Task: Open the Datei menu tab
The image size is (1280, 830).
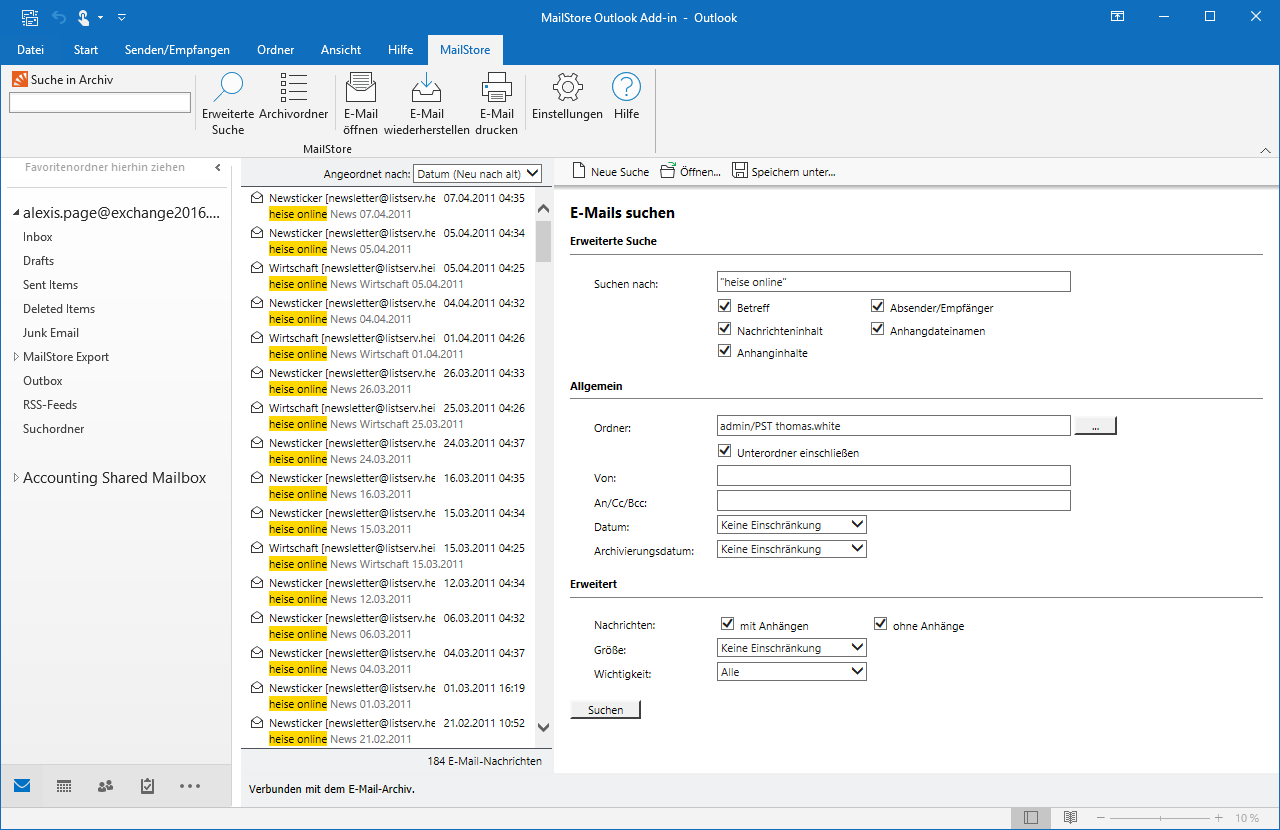Action: (30, 50)
